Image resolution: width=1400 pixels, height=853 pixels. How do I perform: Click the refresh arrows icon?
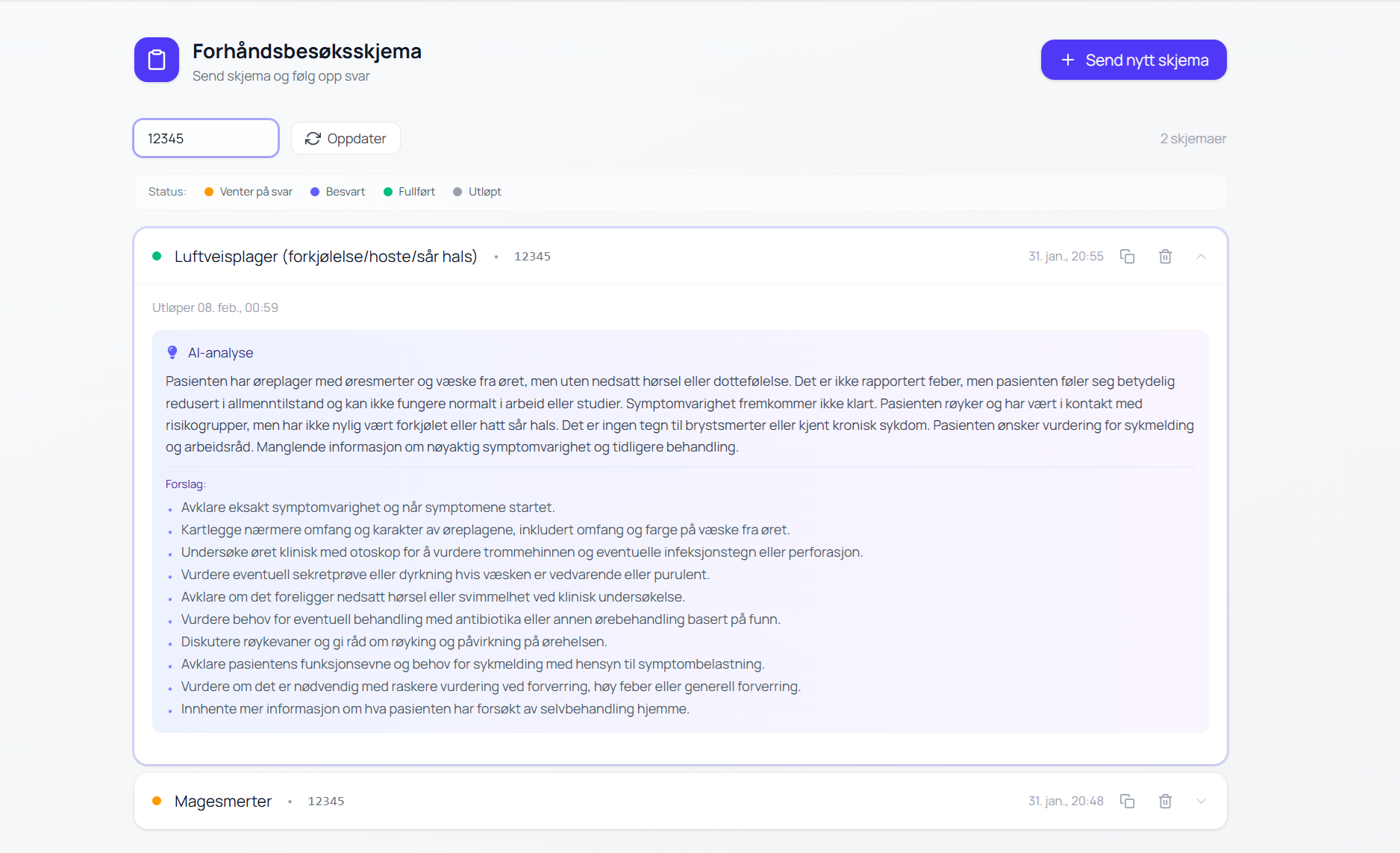click(313, 139)
